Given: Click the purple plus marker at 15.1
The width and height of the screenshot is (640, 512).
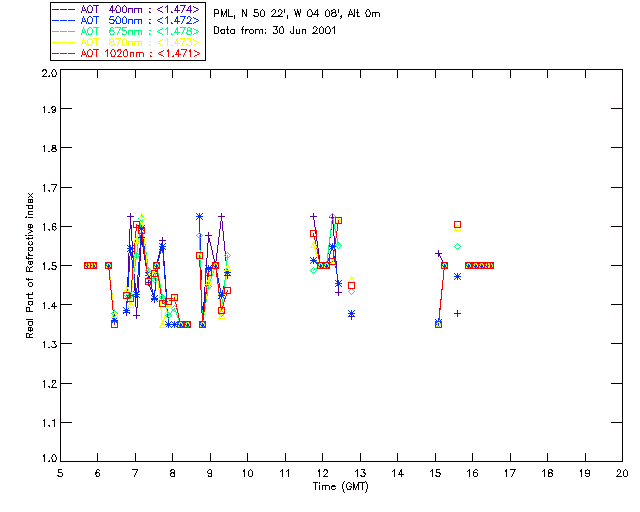Looking at the screenshot, I should point(438,254).
